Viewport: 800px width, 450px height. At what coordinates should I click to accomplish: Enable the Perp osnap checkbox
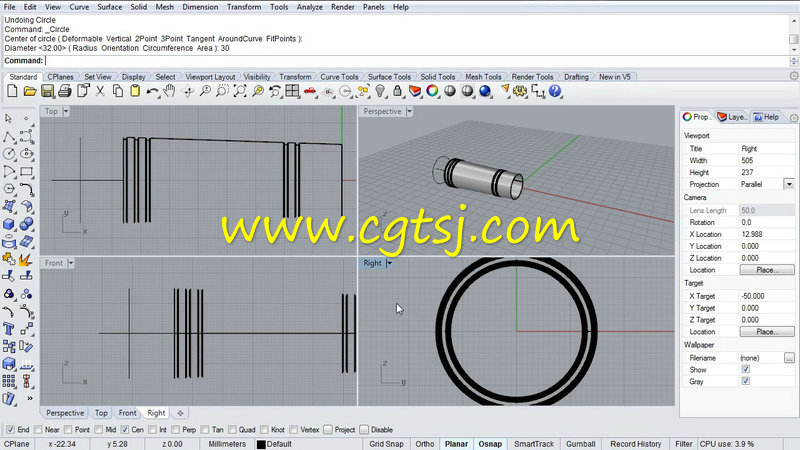(x=176, y=430)
